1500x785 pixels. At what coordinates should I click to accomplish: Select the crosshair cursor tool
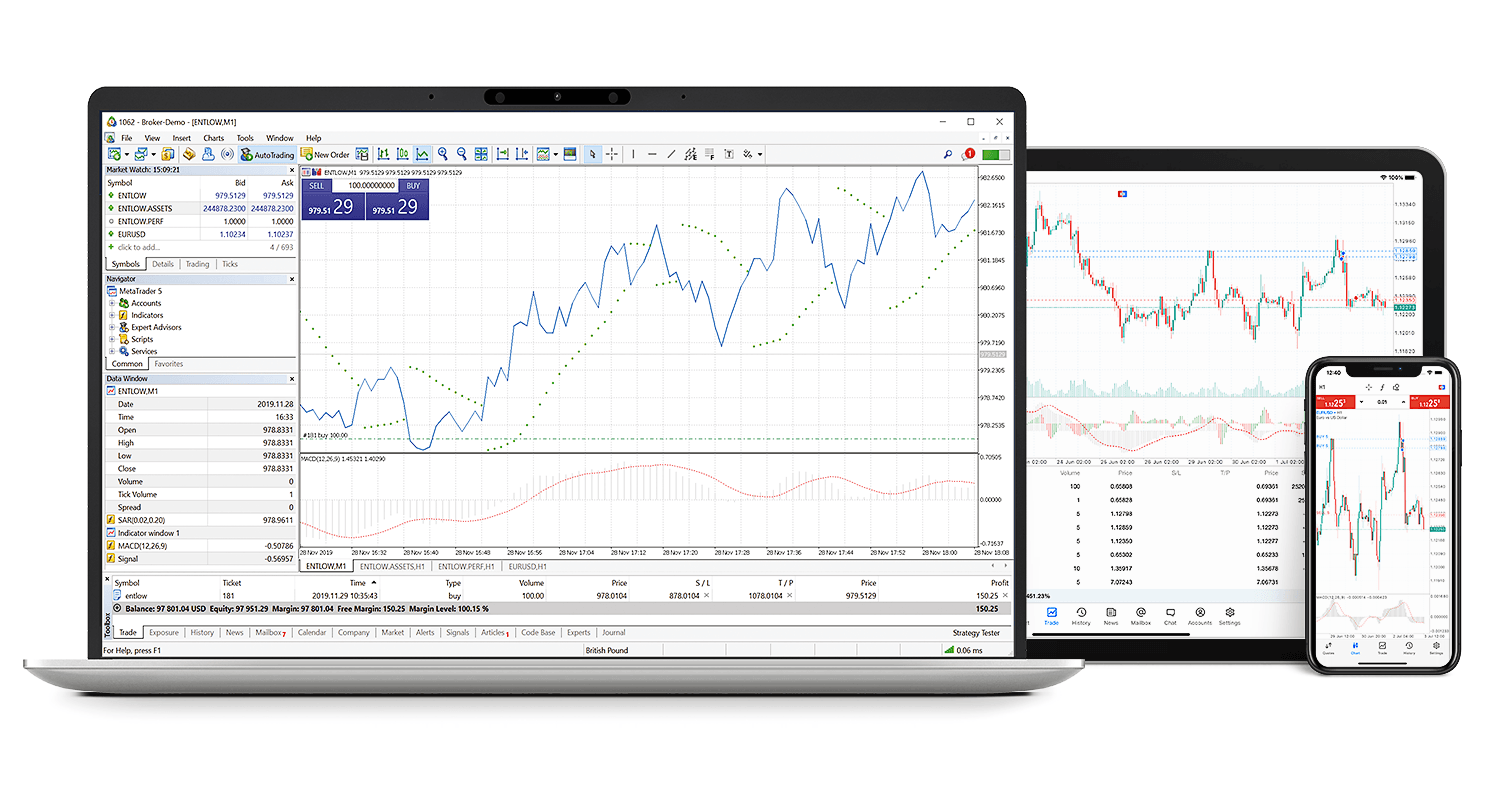click(x=611, y=154)
